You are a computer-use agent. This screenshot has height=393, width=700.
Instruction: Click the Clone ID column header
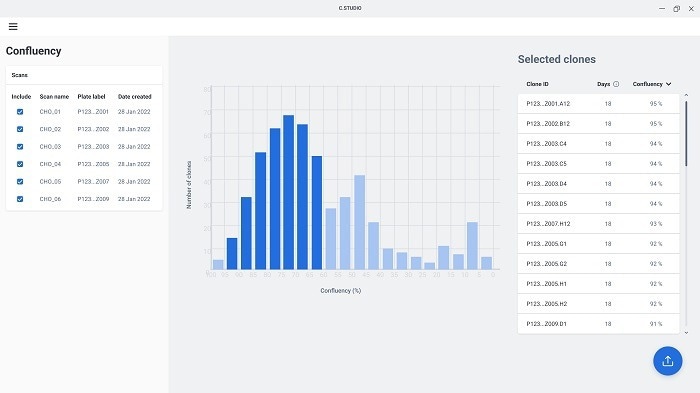537,84
